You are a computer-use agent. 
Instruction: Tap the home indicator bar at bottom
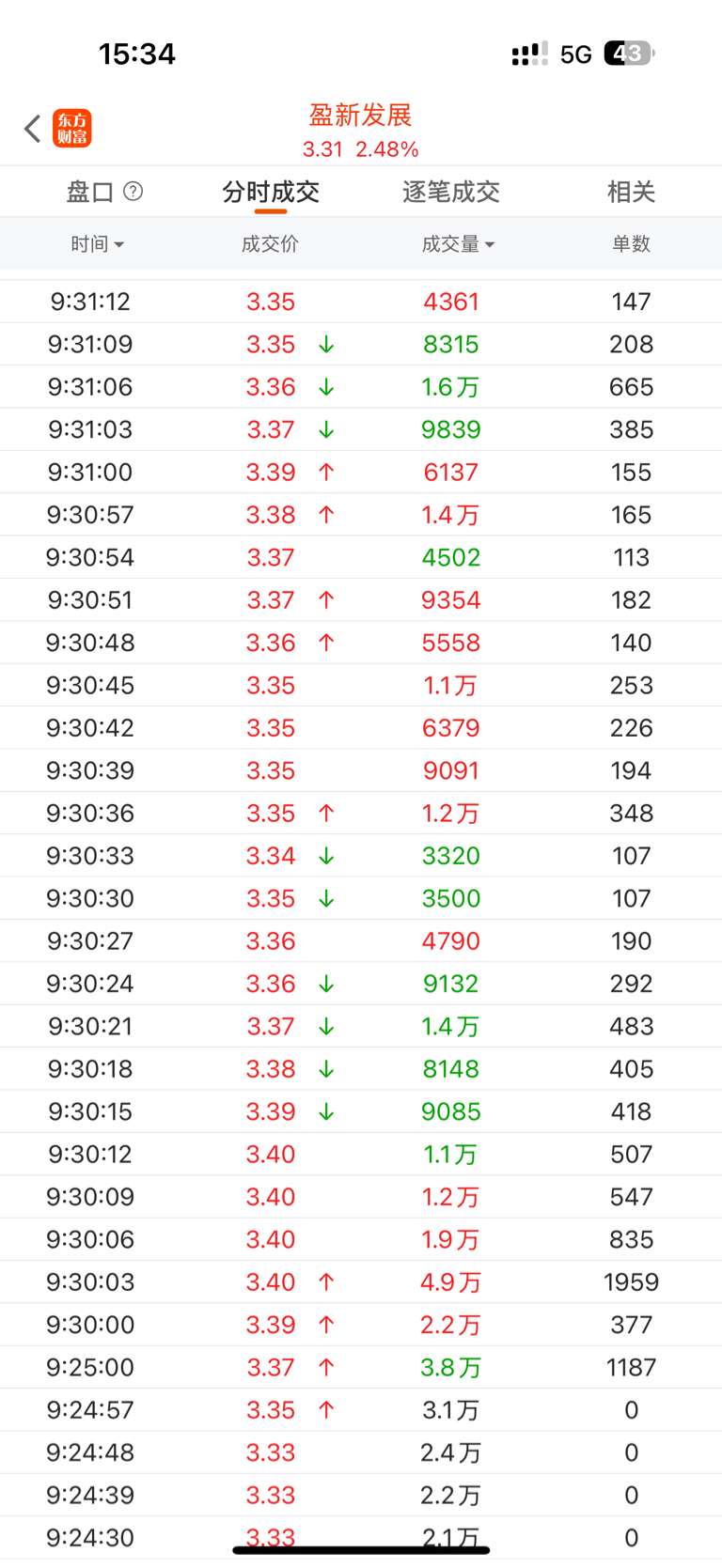point(361,1550)
